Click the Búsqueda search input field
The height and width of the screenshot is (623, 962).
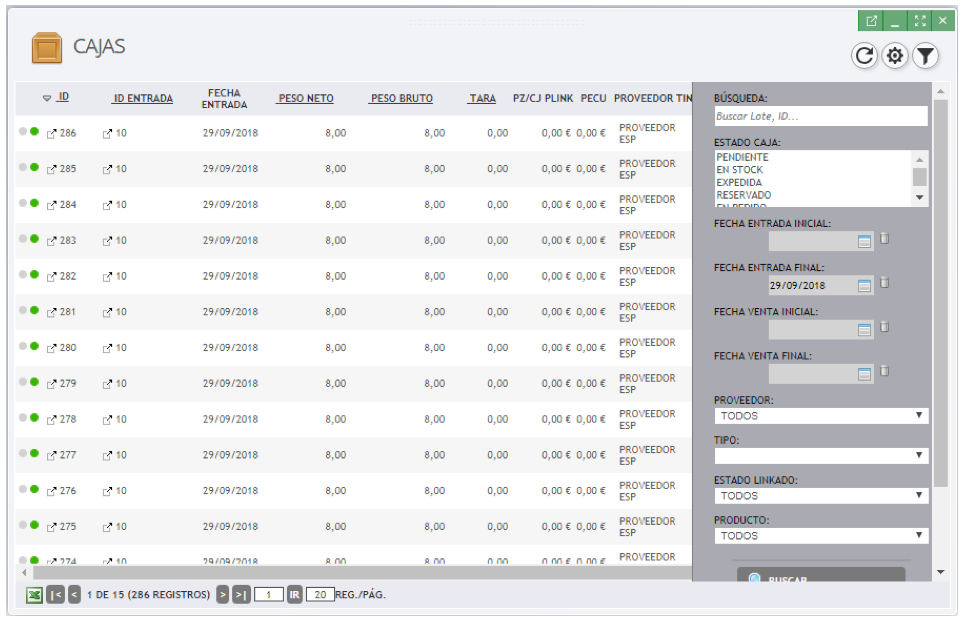pos(820,117)
